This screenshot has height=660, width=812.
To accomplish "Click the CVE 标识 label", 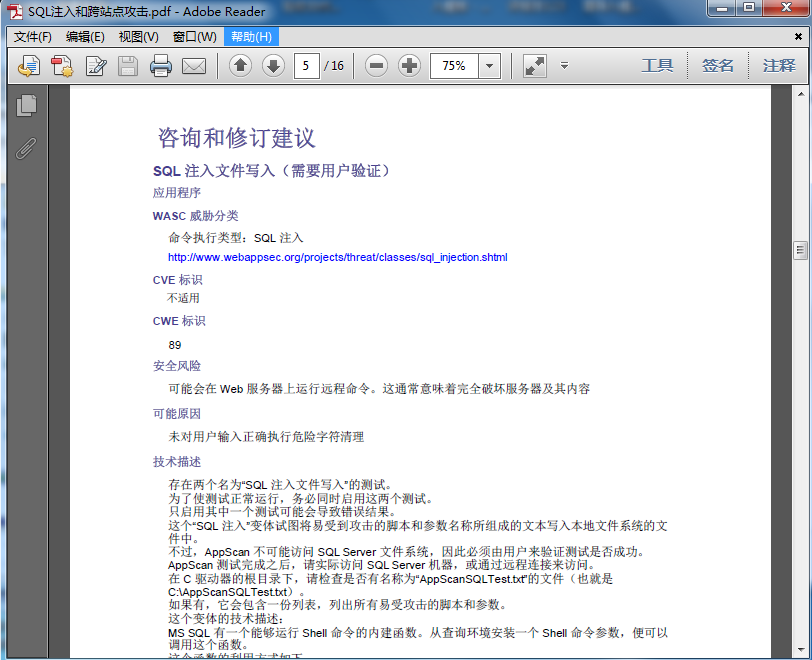I will tap(178, 280).
